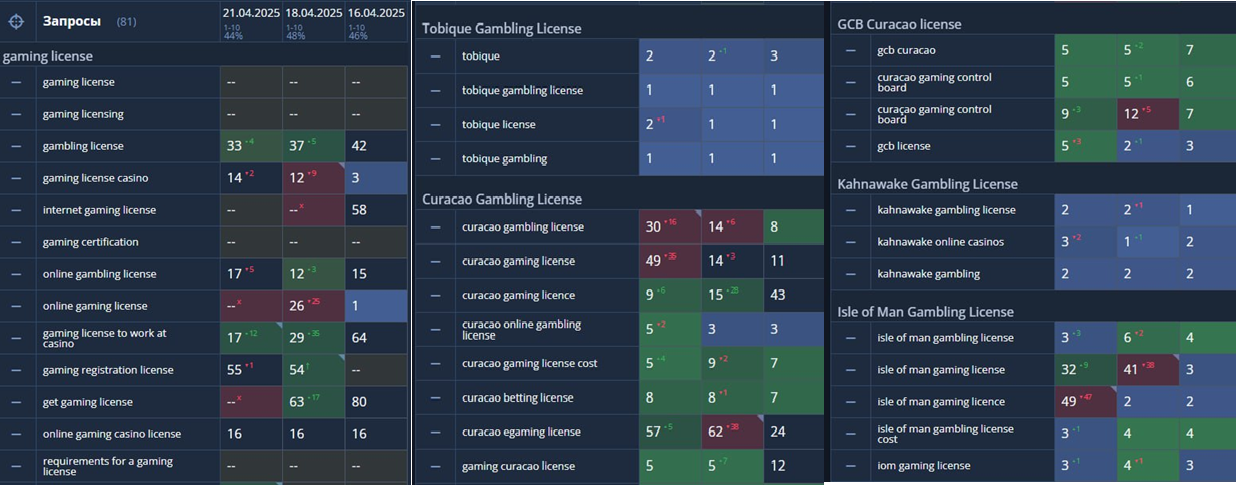Click the minus icon beside curacao egaming license

(x=436, y=432)
